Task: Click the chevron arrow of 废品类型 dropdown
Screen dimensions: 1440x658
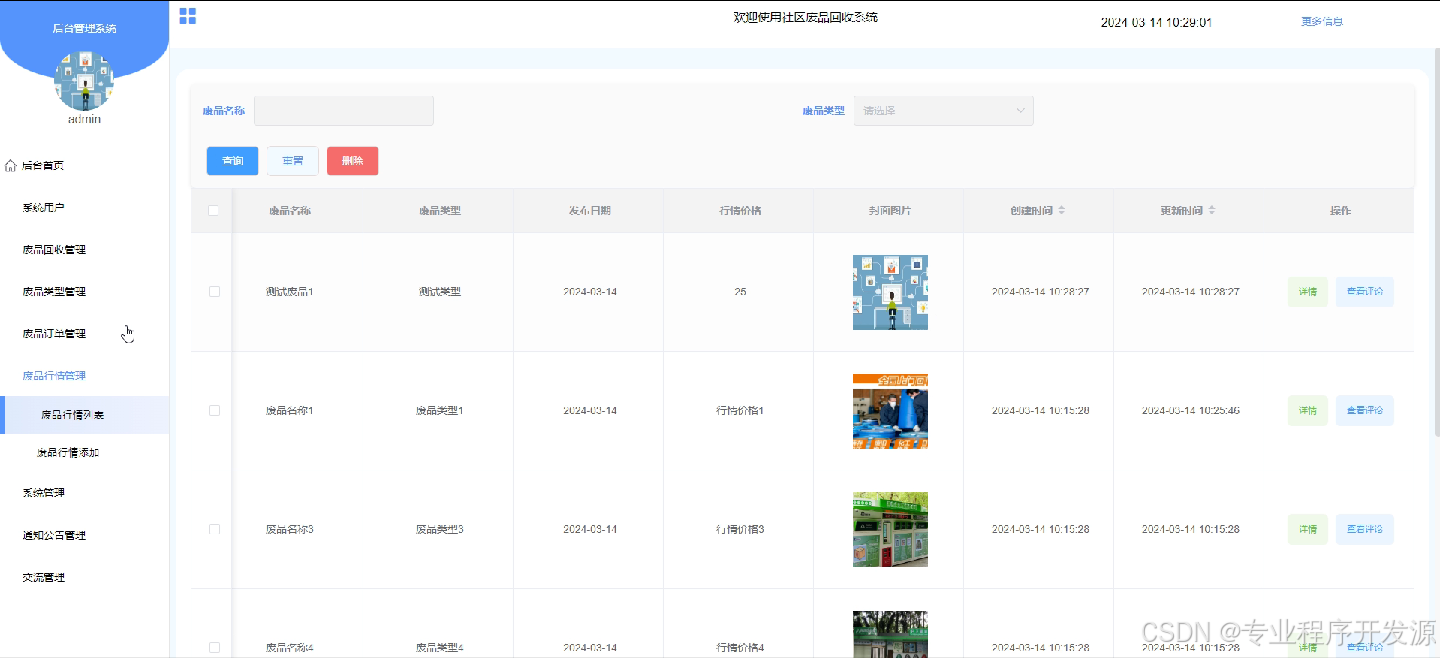Action: coord(1020,111)
